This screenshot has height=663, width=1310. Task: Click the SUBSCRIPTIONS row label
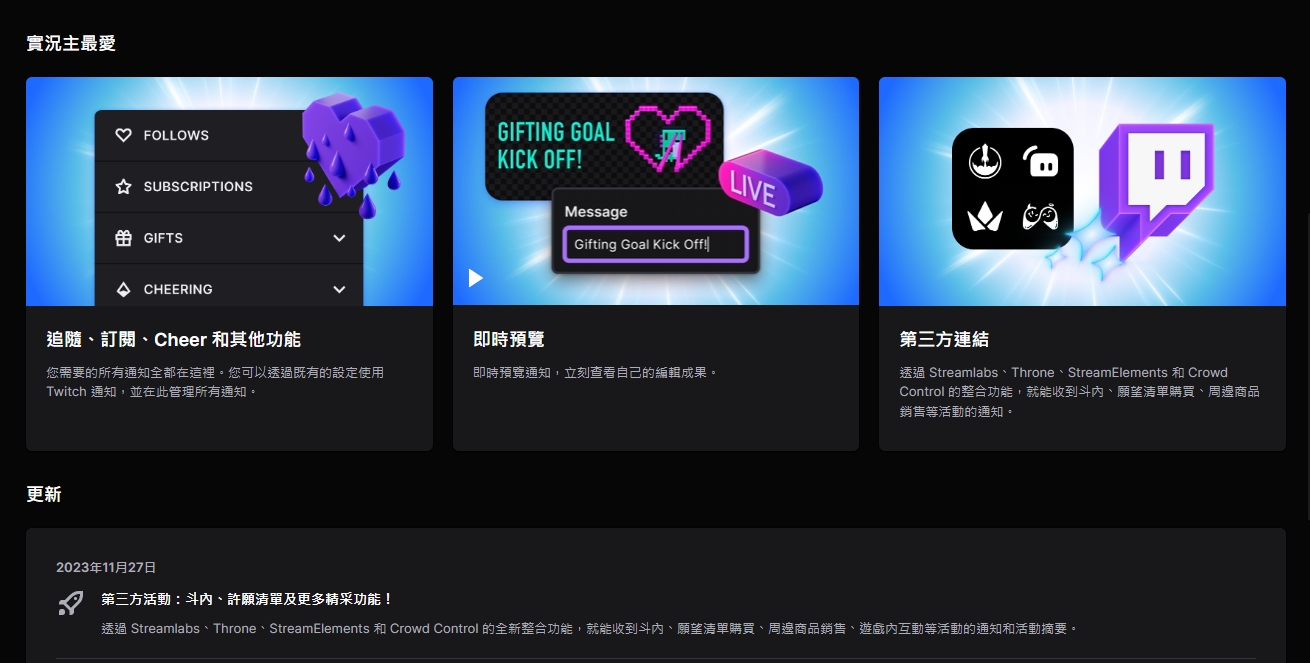[x=198, y=186]
